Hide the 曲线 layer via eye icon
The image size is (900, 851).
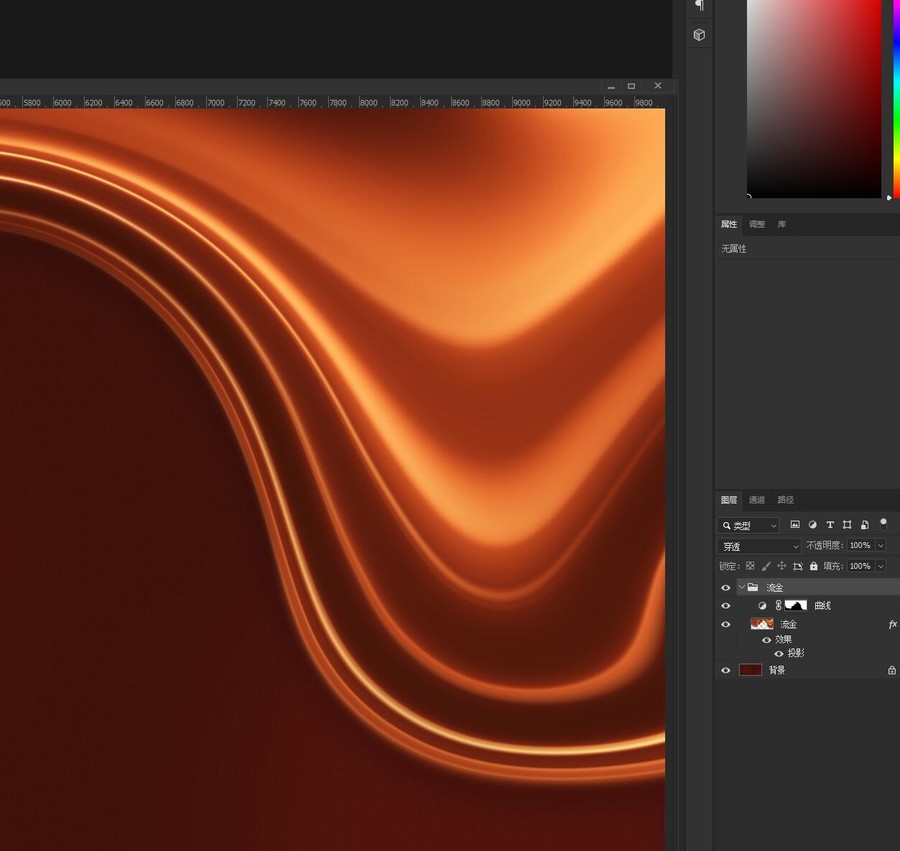[x=726, y=606]
